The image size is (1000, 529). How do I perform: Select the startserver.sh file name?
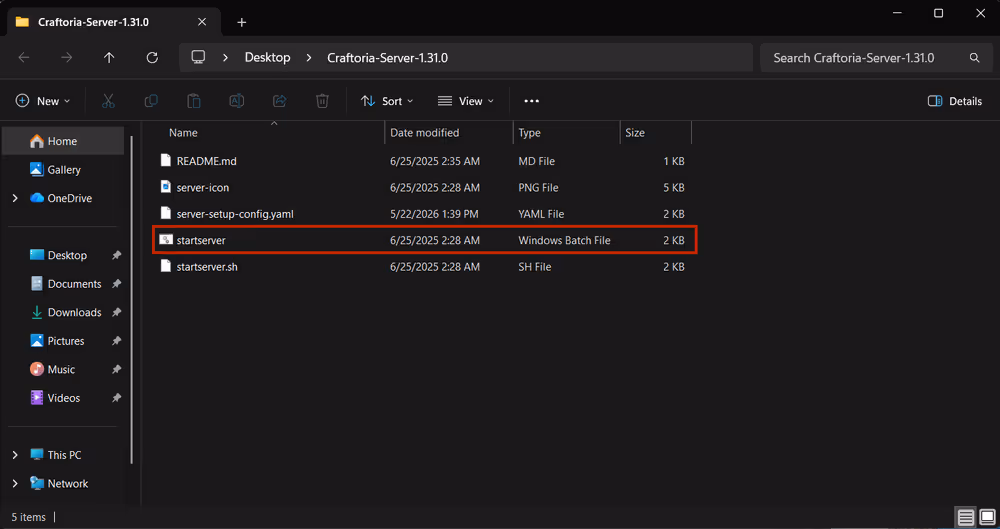207,266
